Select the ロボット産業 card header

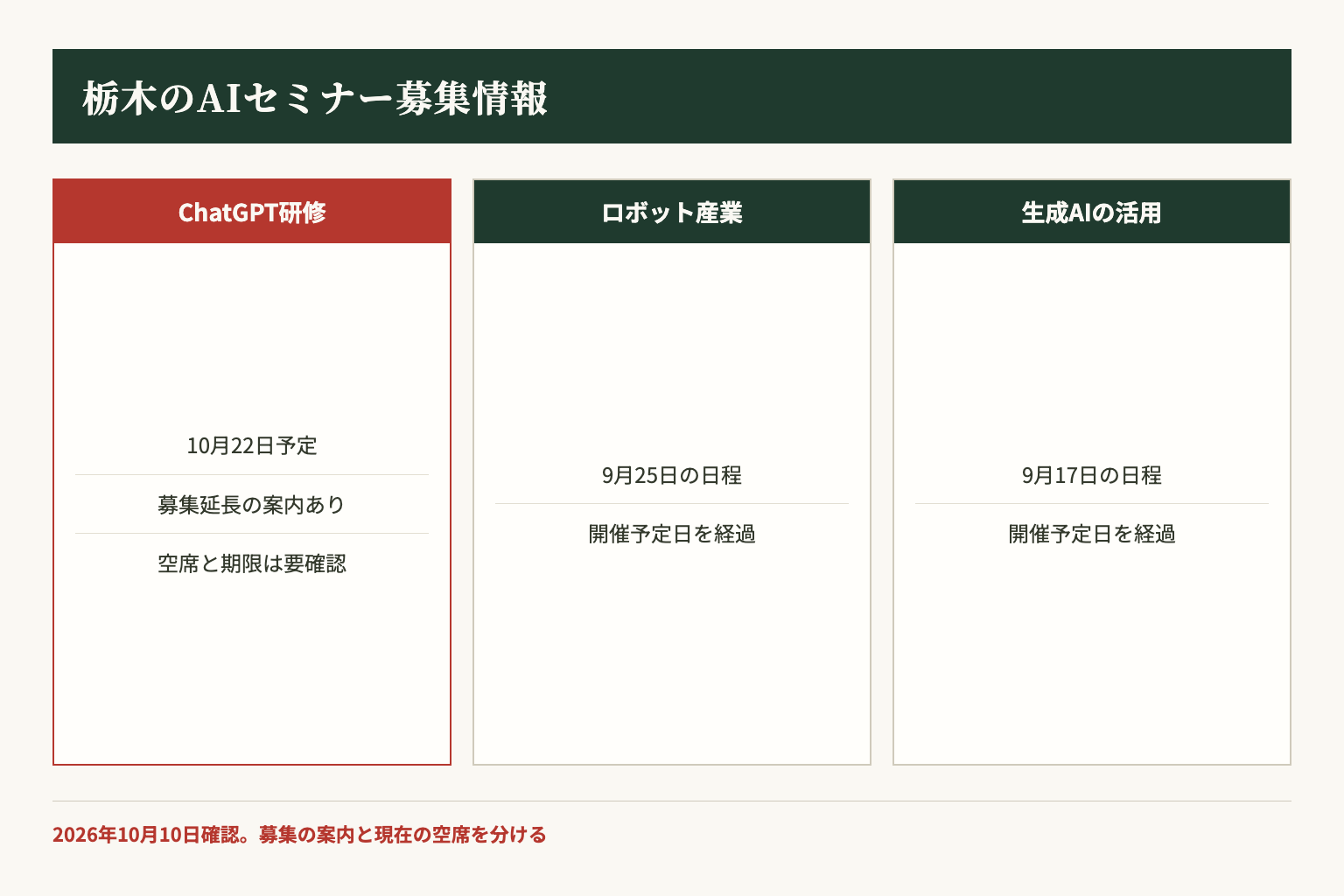click(672, 212)
